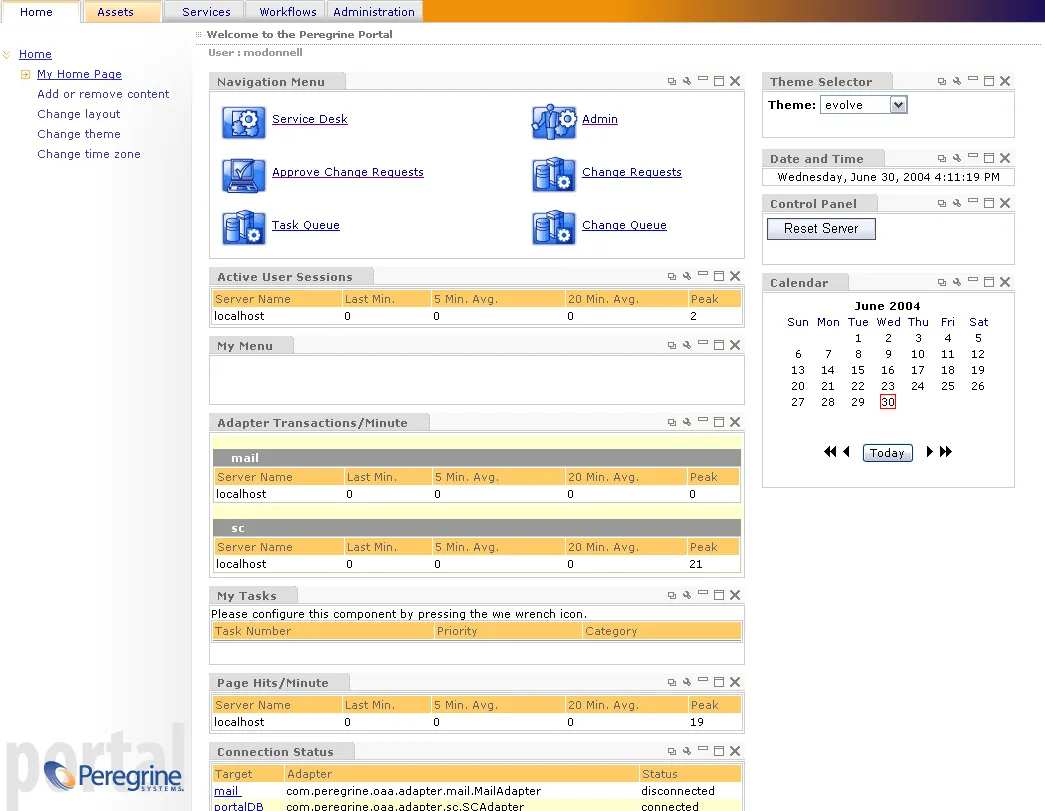
Task: Click the My Home Page sidebar link
Action: [x=79, y=74]
